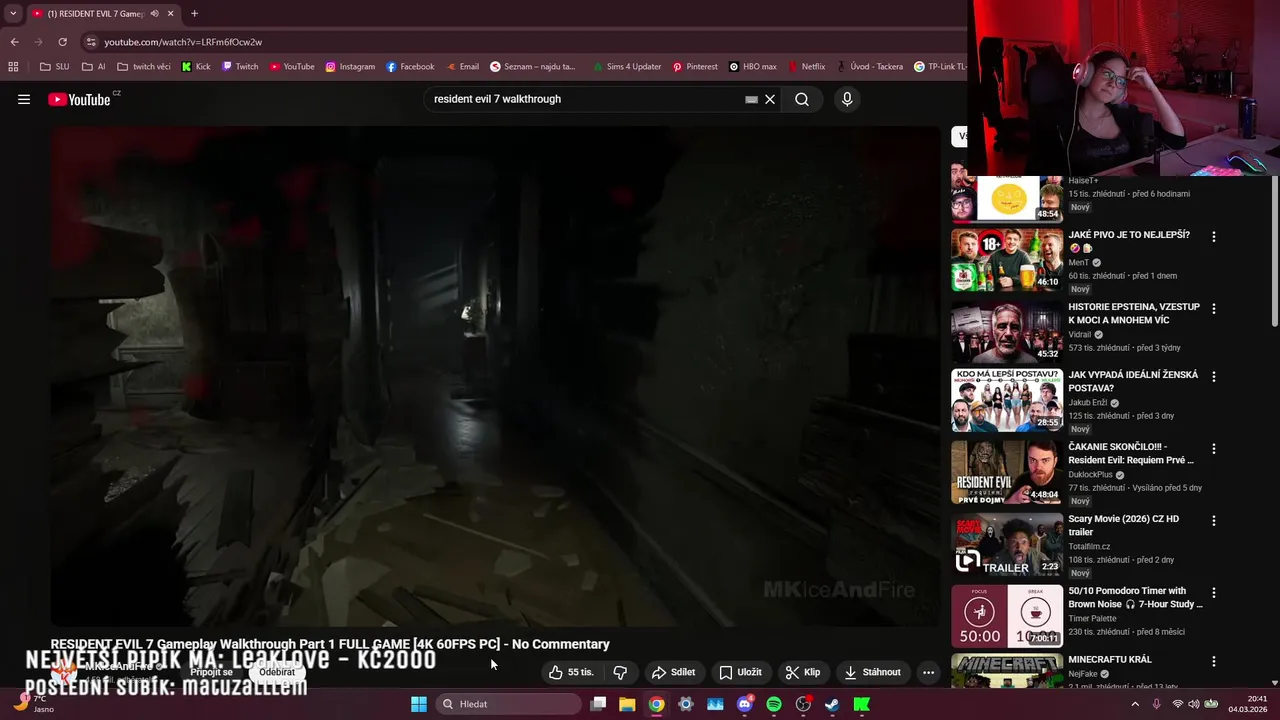The image size is (1280, 720).
Task: Open options for JAKÉ PIVO JE TO NEJLEPŠÍ video
Action: click(1214, 237)
